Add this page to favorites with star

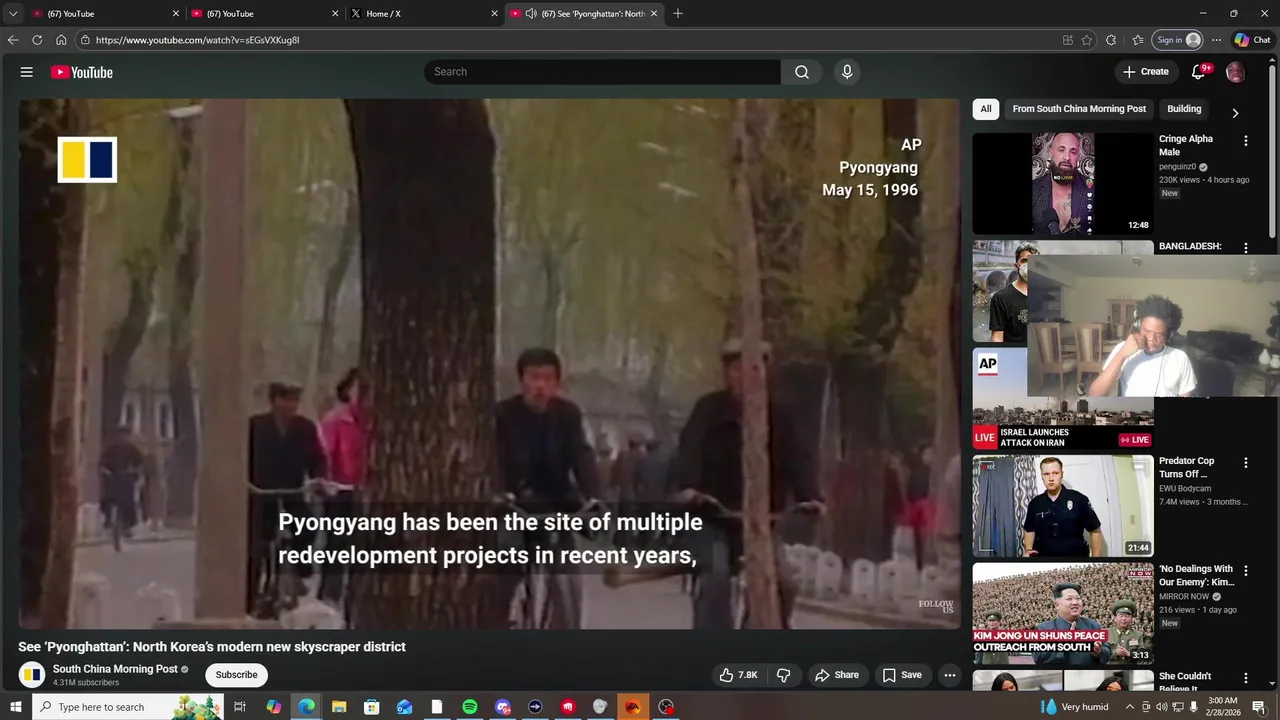tap(1087, 40)
